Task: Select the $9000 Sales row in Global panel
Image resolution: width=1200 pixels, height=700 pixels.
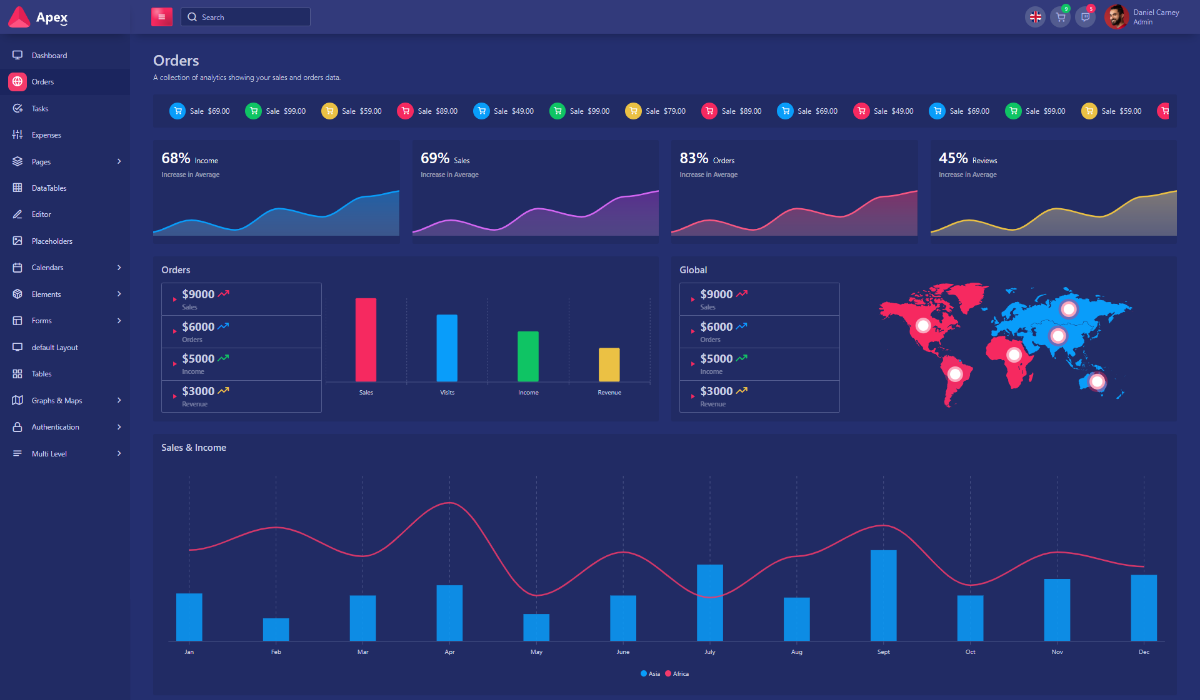Action: pyautogui.click(x=759, y=298)
